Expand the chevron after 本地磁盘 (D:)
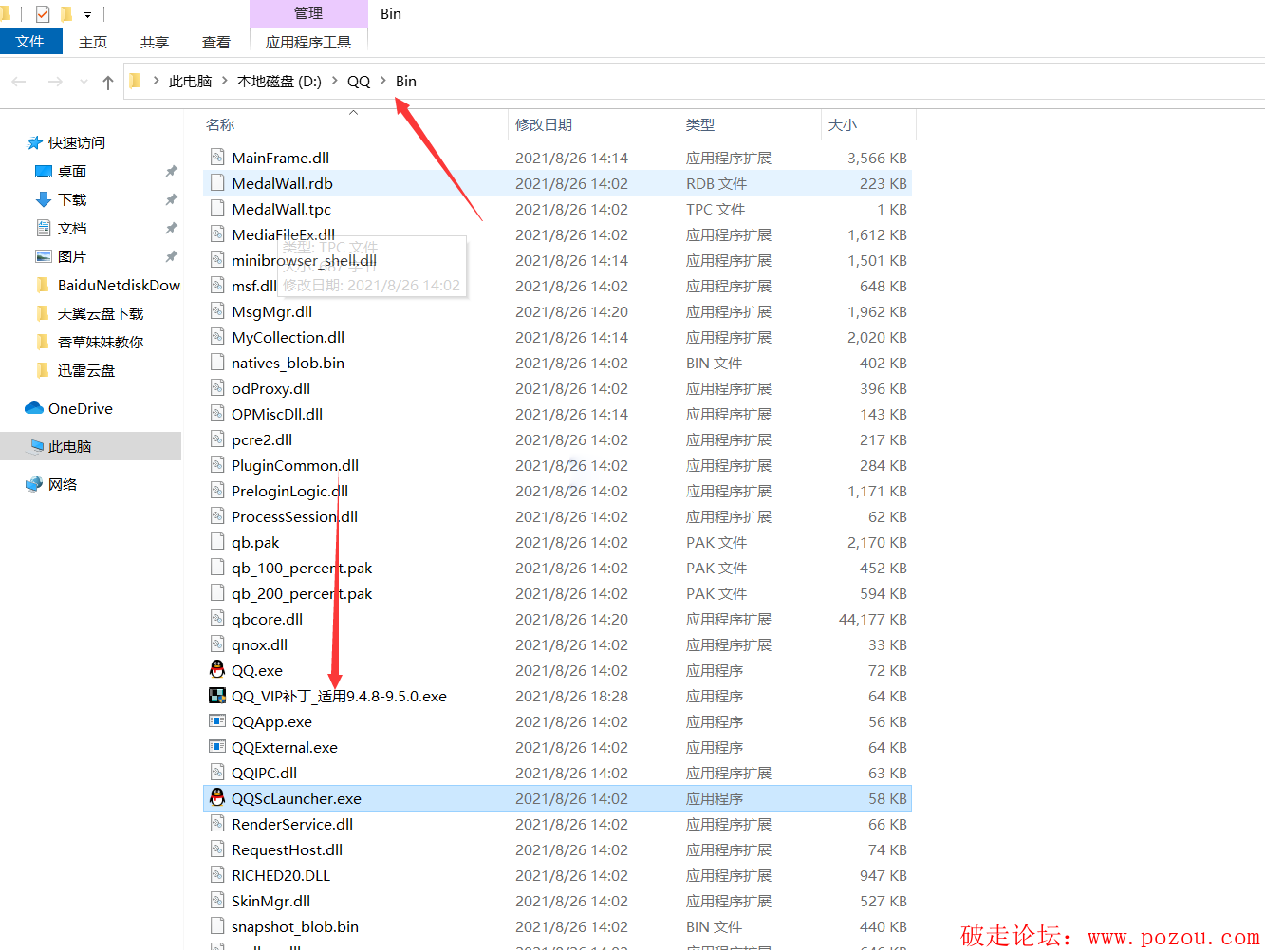This screenshot has height=952, width=1265. (x=335, y=81)
